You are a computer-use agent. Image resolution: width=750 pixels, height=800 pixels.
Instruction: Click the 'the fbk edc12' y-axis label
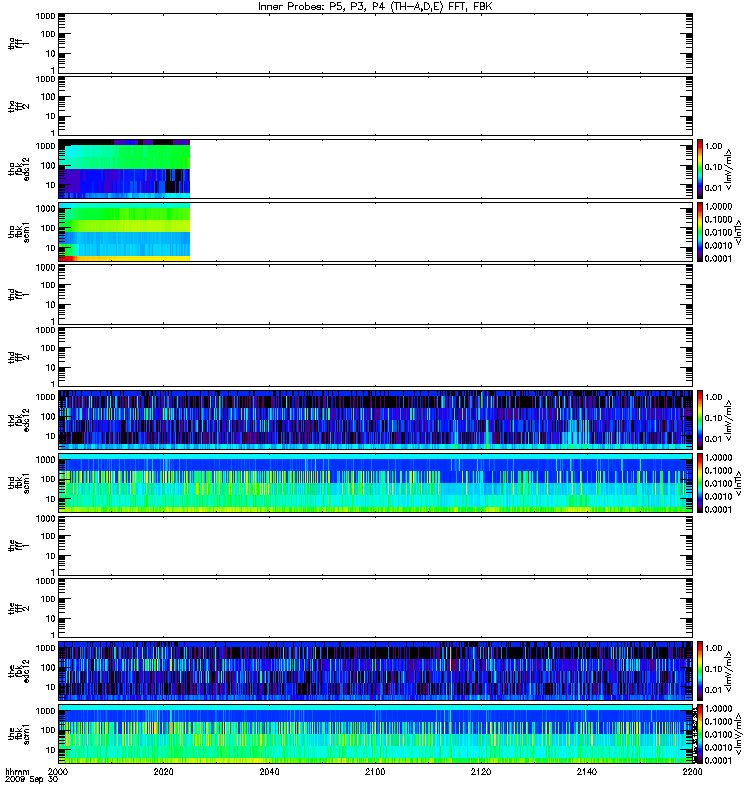coord(19,671)
